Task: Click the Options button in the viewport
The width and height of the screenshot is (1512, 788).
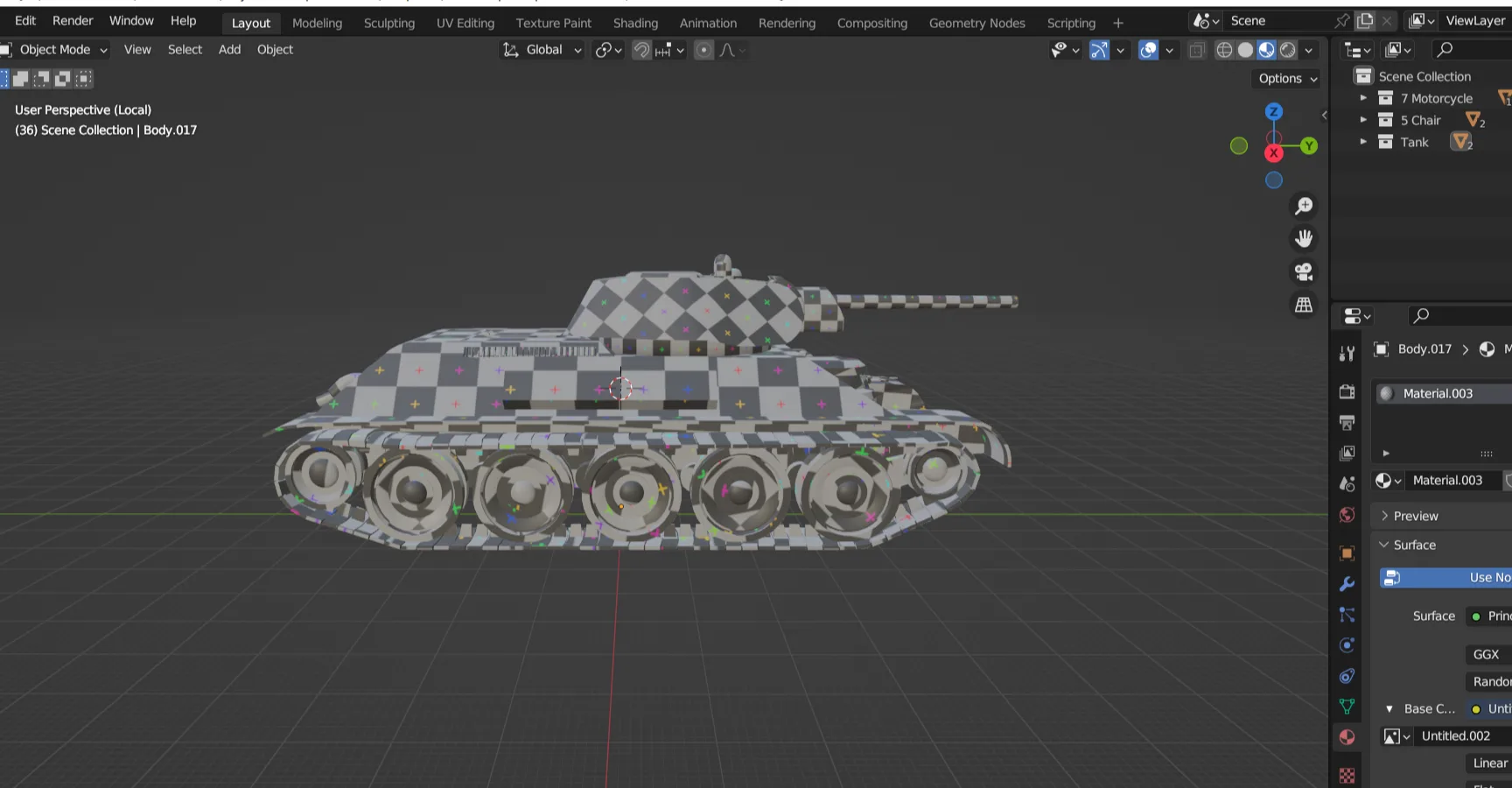Action: (1287, 78)
